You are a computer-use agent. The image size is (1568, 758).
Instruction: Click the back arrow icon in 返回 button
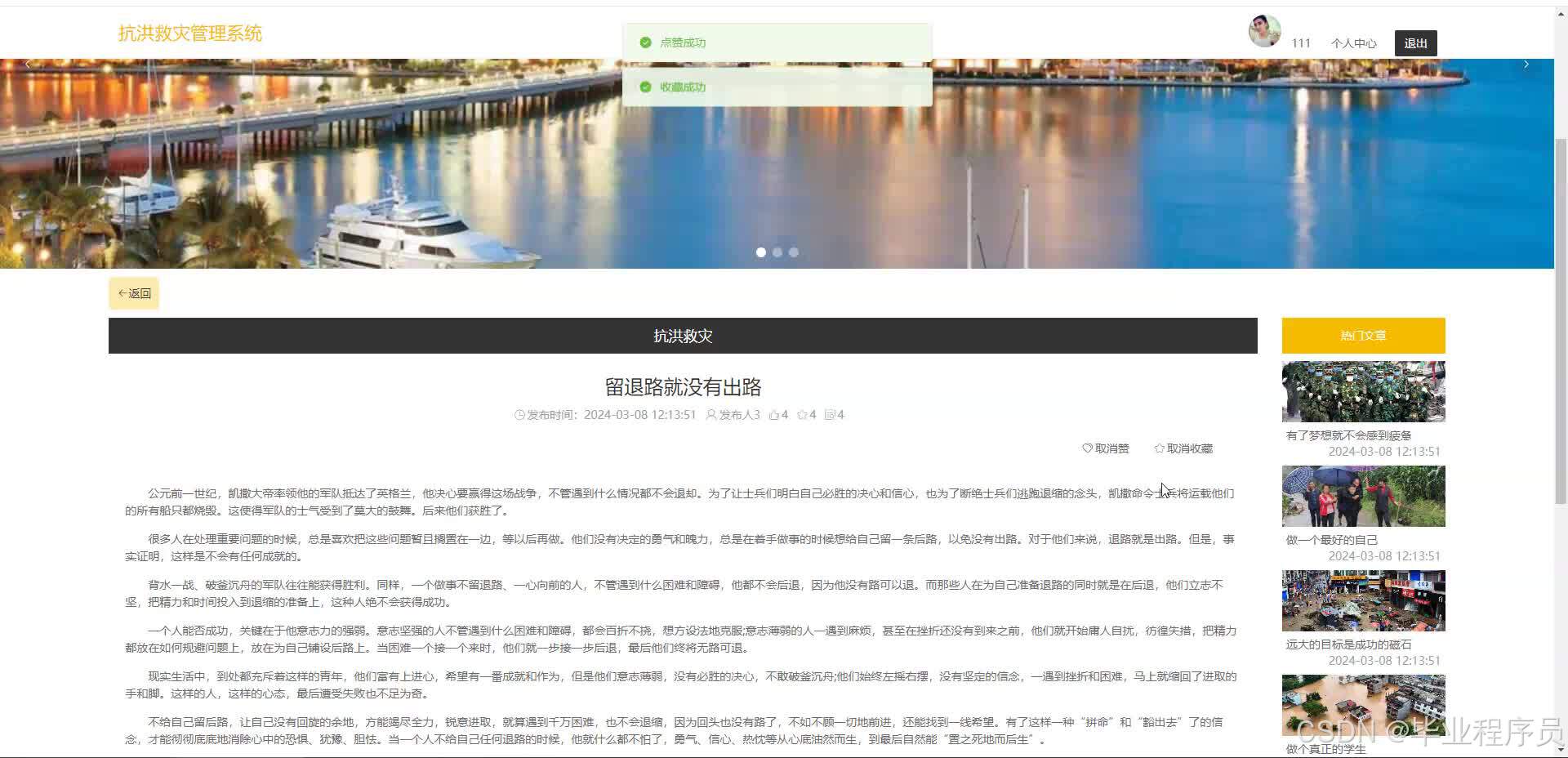(x=122, y=292)
